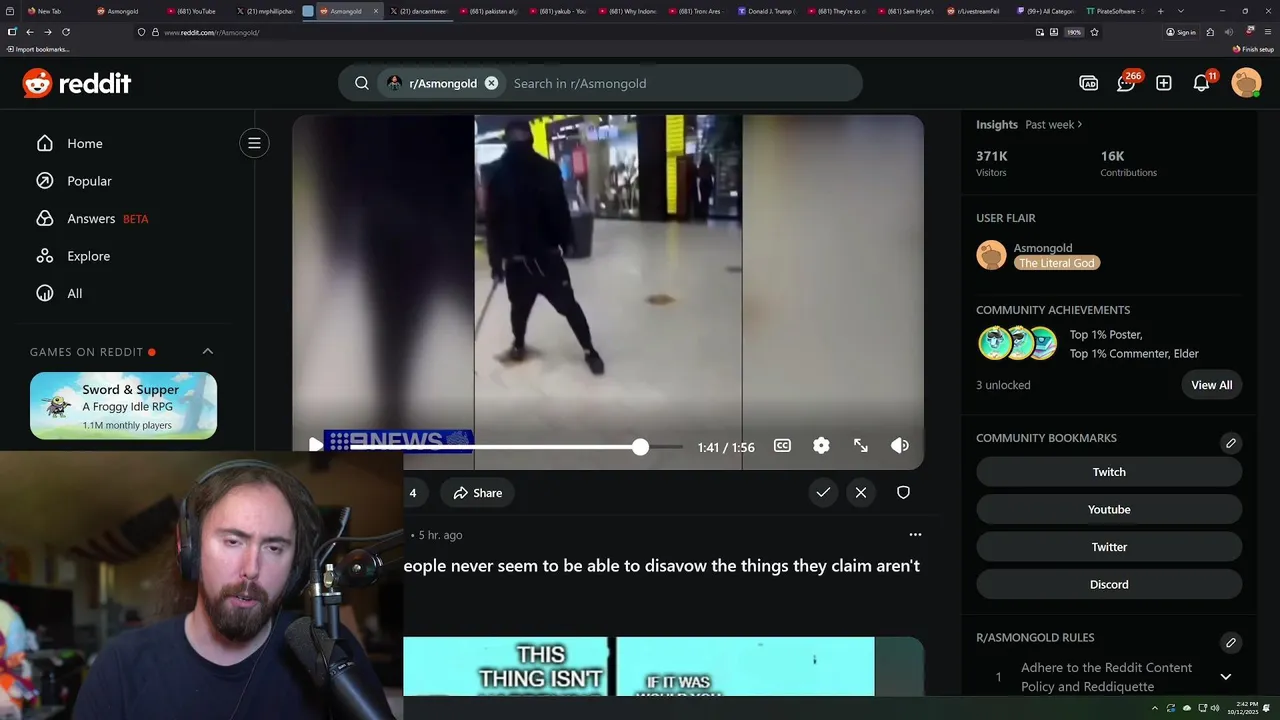The height and width of the screenshot is (720, 1280).
Task: Open a new browser tab
Action: tap(1160, 11)
